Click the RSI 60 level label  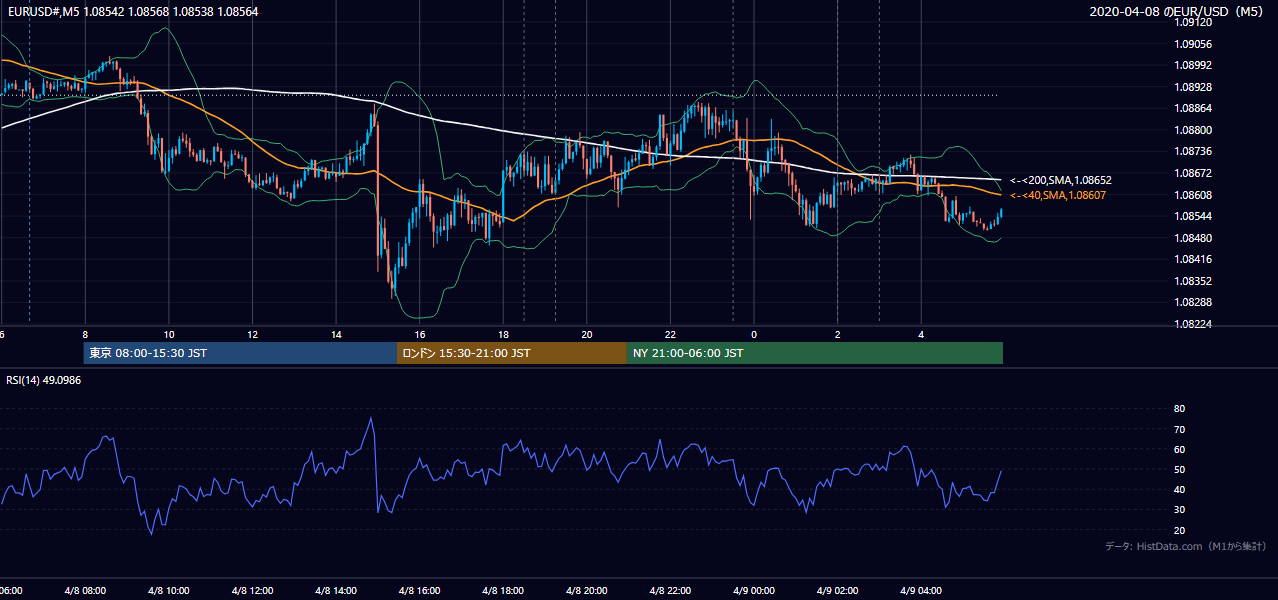1179,449
